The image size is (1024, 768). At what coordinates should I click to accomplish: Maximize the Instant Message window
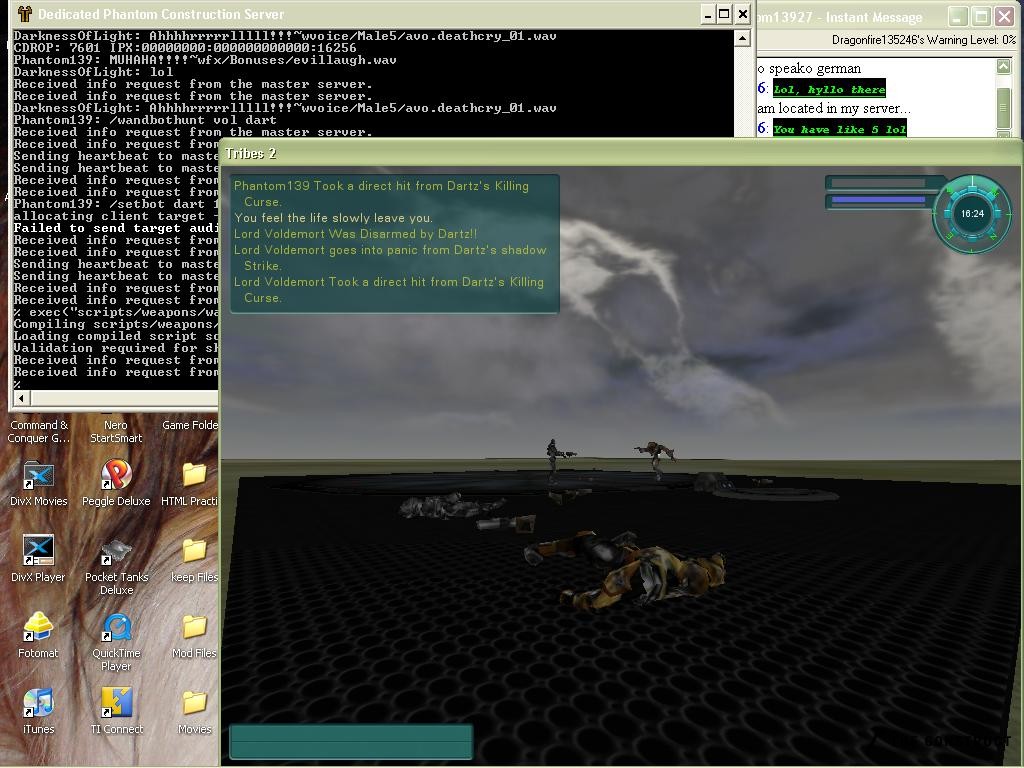(981, 16)
